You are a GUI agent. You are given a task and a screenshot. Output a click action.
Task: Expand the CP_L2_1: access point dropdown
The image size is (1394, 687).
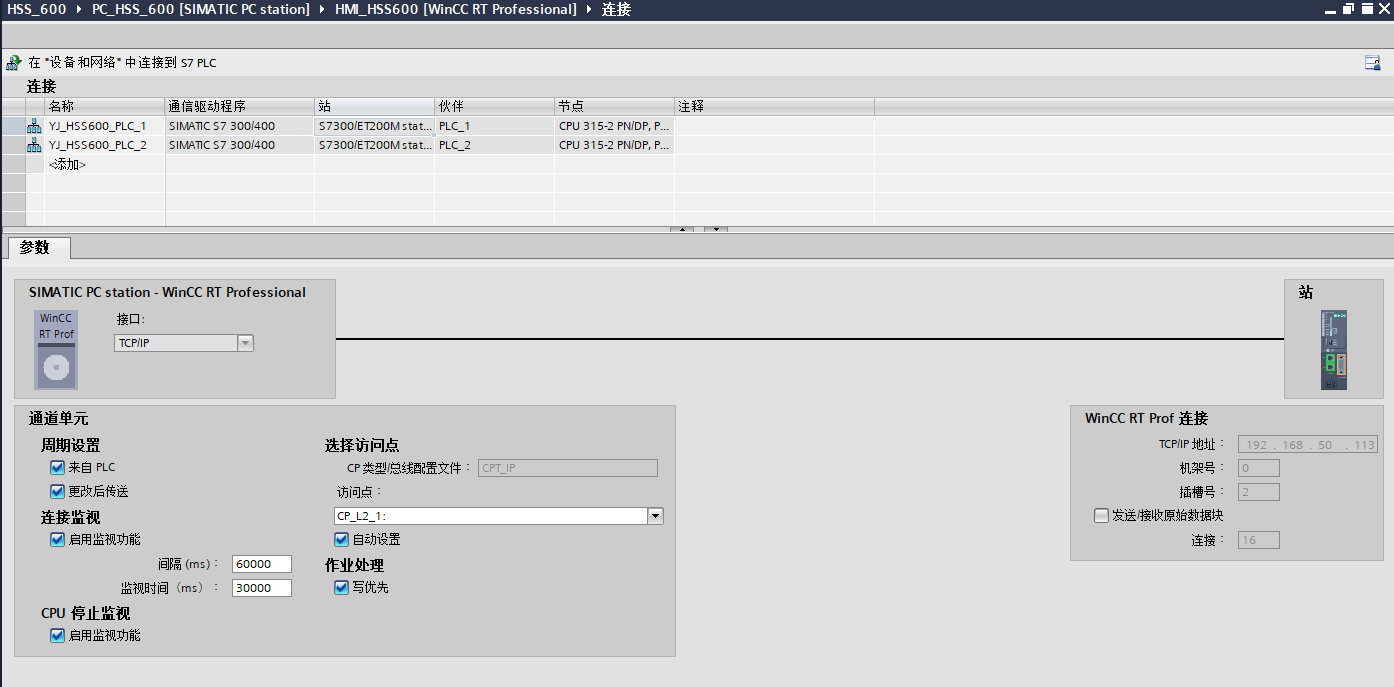click(x=655, y=516)
